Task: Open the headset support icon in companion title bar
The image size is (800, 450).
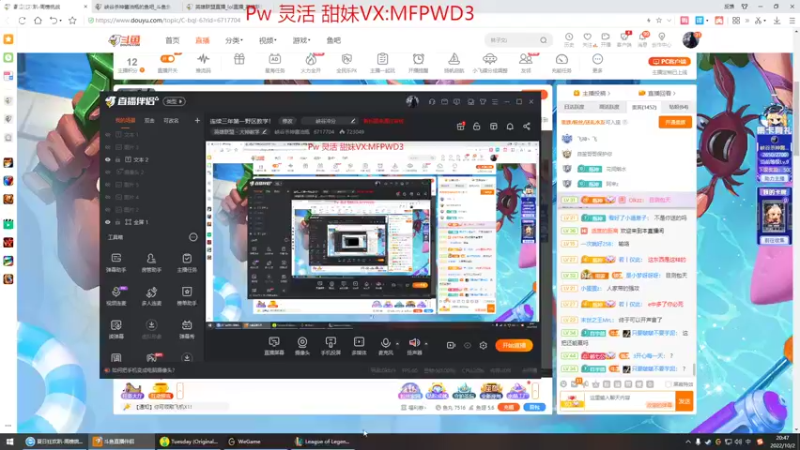Action: click(x=432, y=102)
